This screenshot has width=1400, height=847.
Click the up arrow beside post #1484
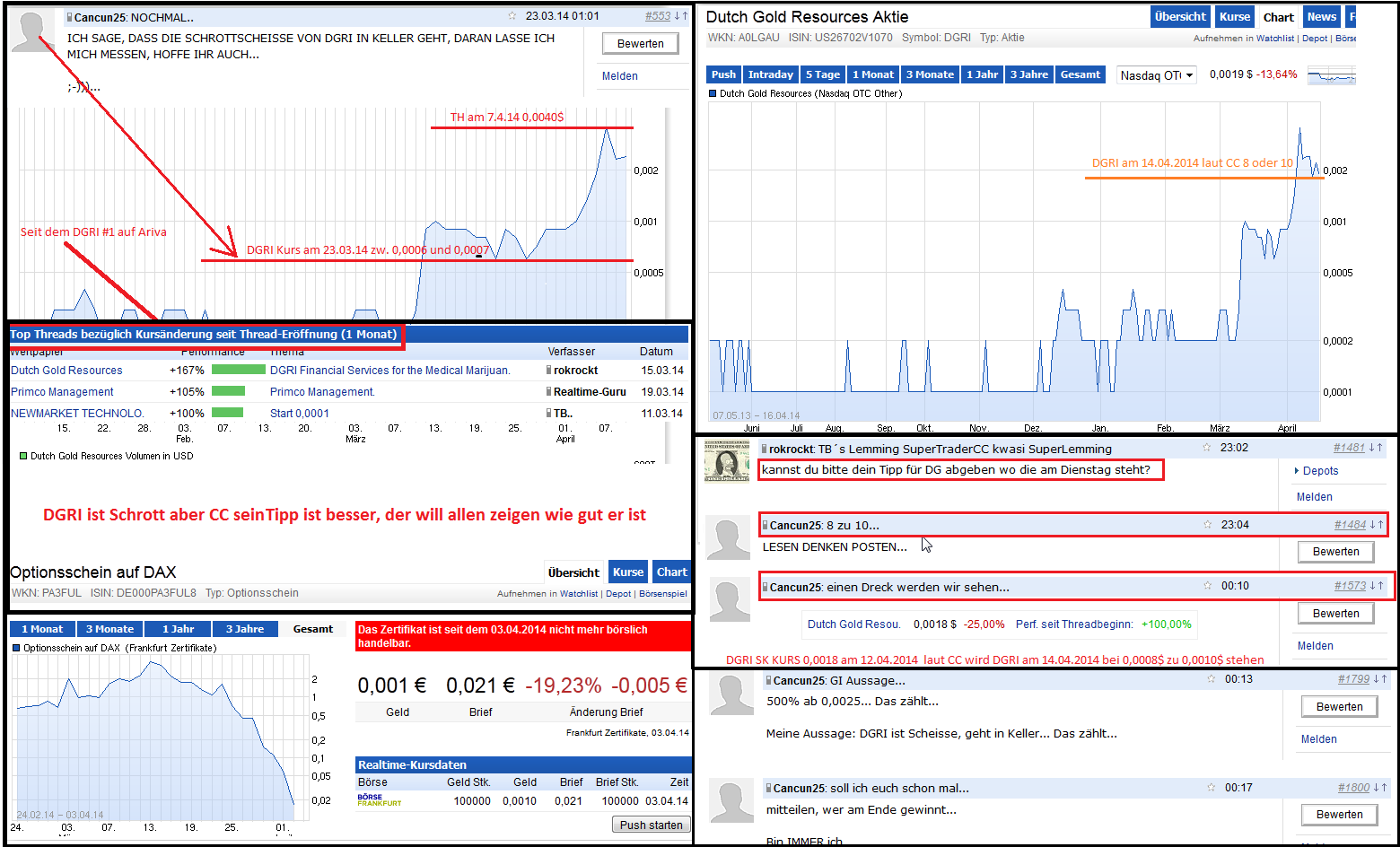coord(1380,525)
